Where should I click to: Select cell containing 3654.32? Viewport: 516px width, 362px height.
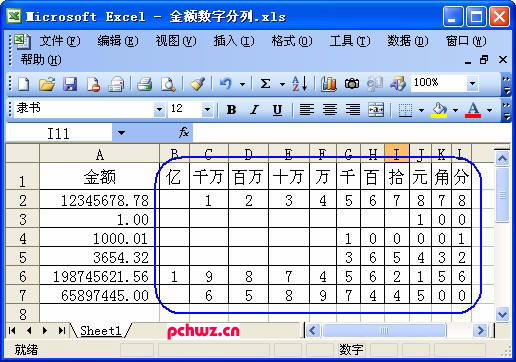pos(99,257)
